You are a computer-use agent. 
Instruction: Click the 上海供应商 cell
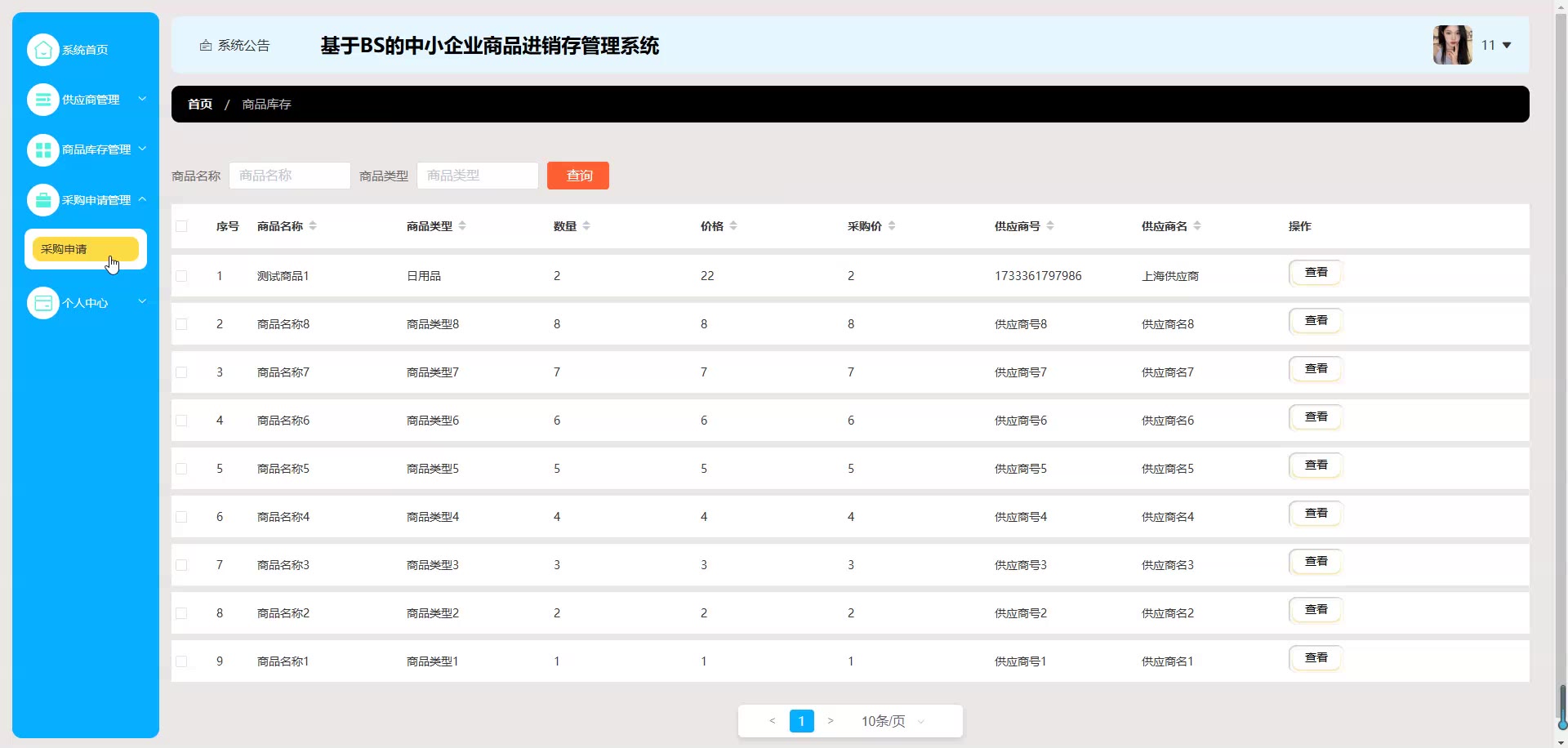click(x=1170, y=276)
